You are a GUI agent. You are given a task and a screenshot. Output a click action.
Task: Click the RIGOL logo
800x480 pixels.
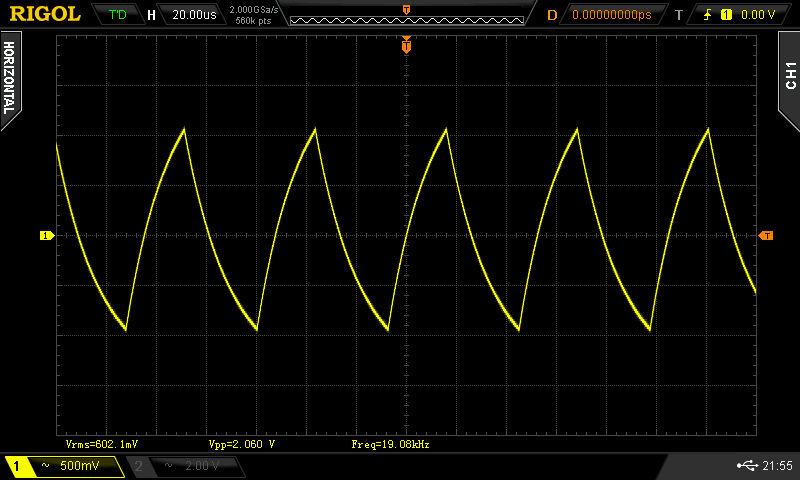click(45, 14)
